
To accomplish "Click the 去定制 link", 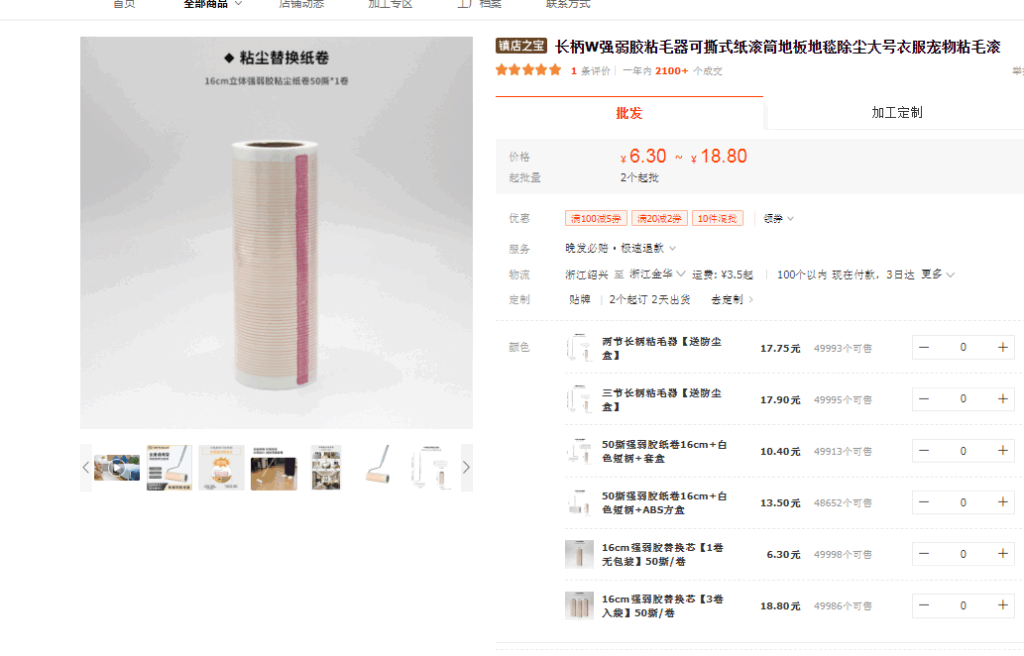I will [x=731, y=299].
